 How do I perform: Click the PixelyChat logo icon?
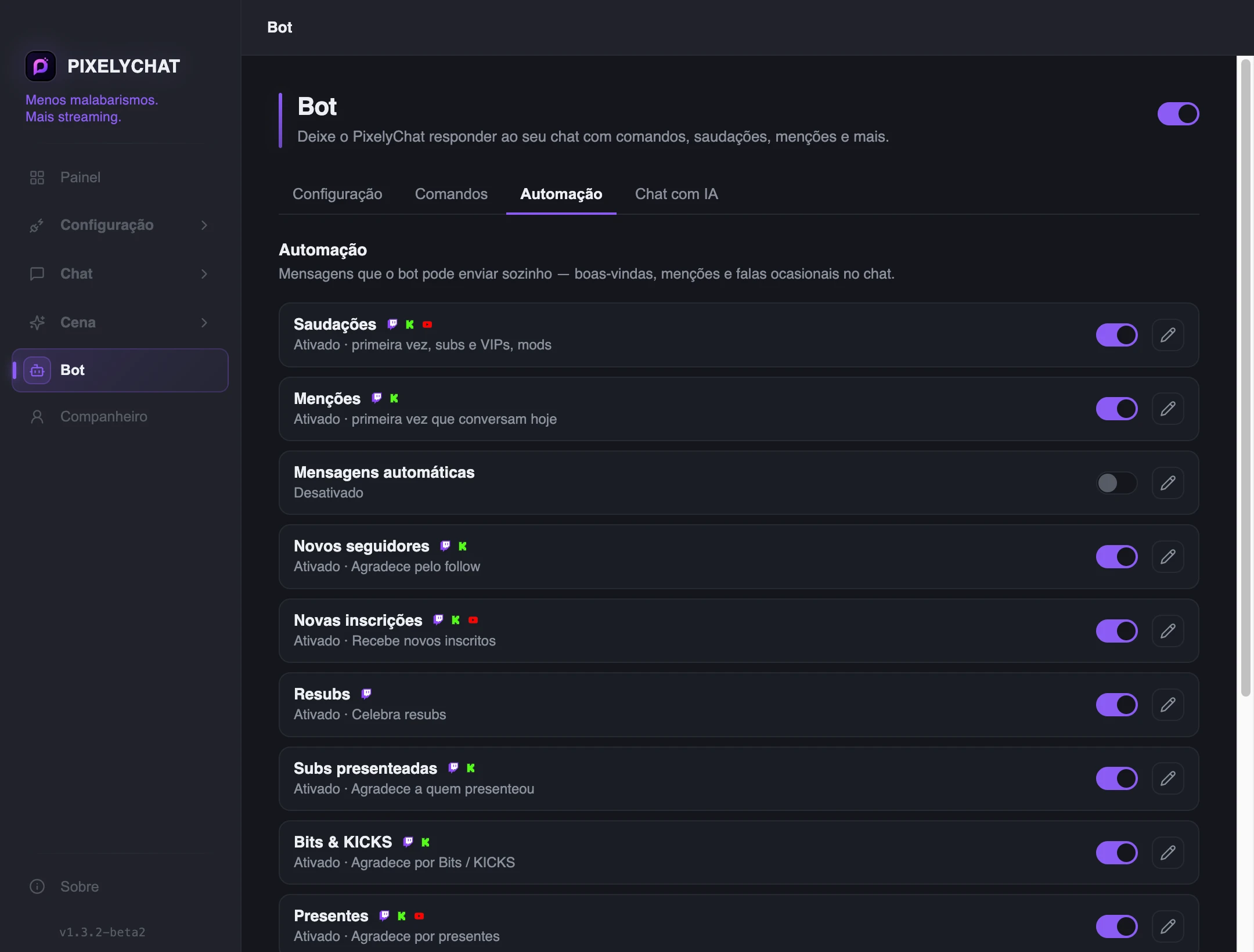[41, 66]
